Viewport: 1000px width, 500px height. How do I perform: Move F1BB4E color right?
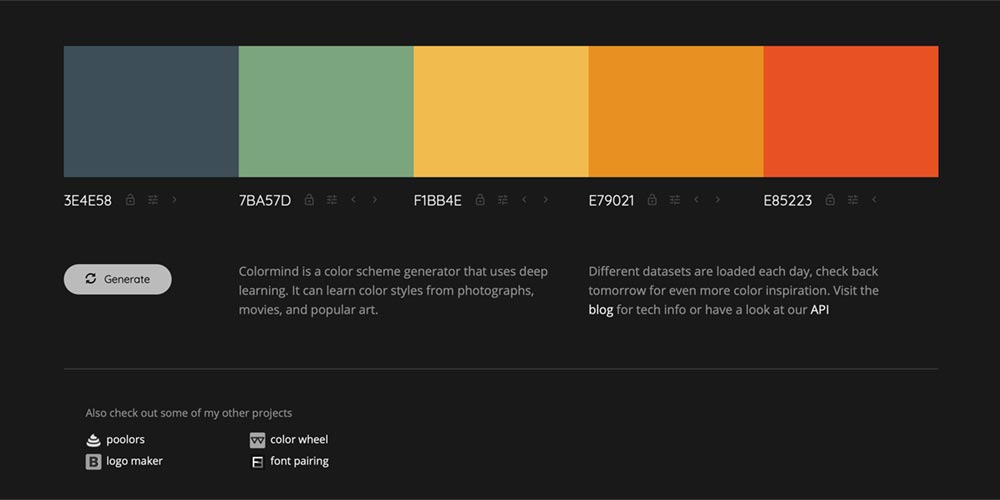[546, 200]
